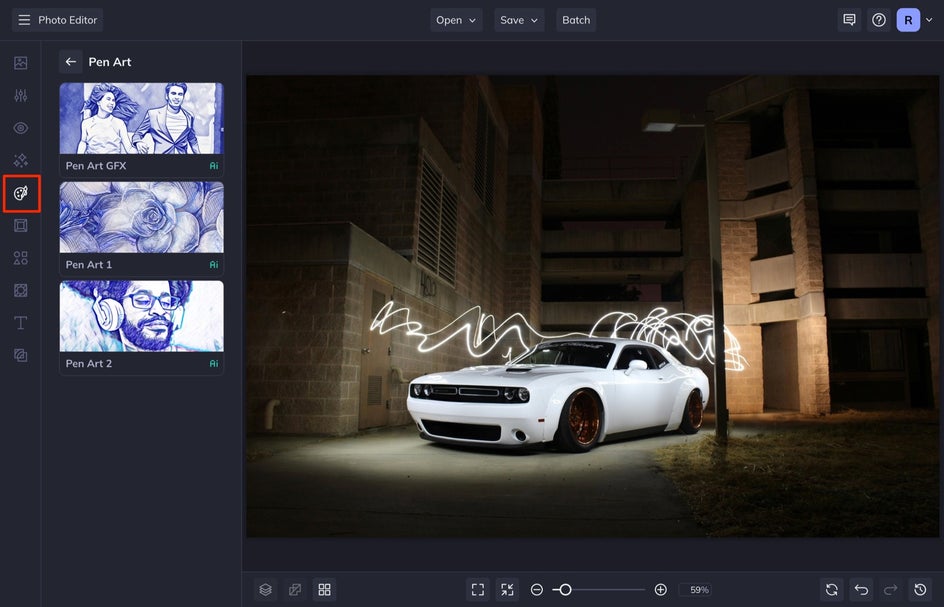The height and width of the screenshot is (607, 944).
Task: Toggle the compare before/after icon
Action: [295, 590]
